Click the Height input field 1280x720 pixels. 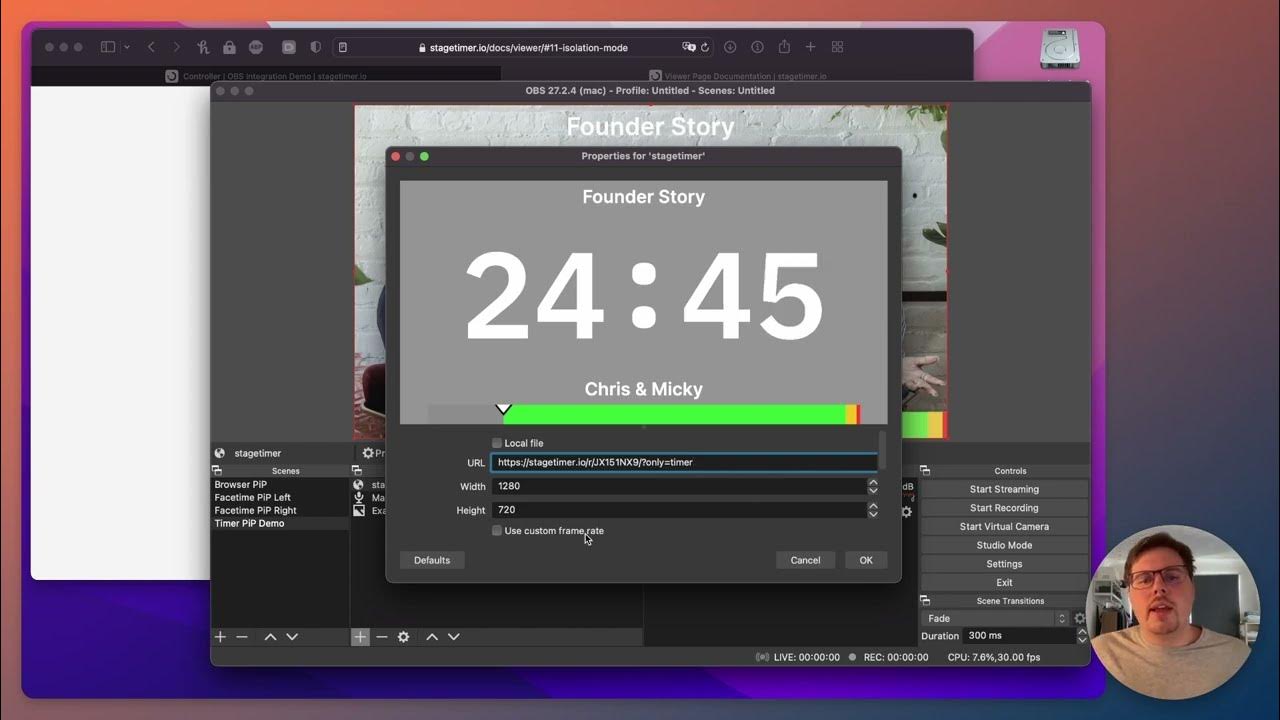679,510
